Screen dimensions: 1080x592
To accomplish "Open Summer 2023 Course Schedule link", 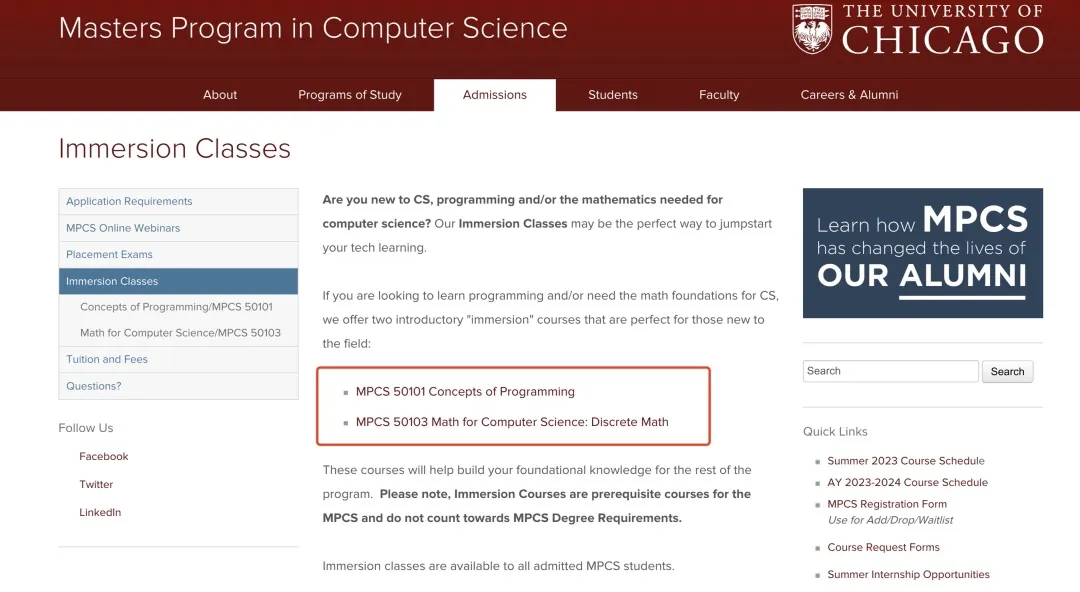I will (906, 461).
